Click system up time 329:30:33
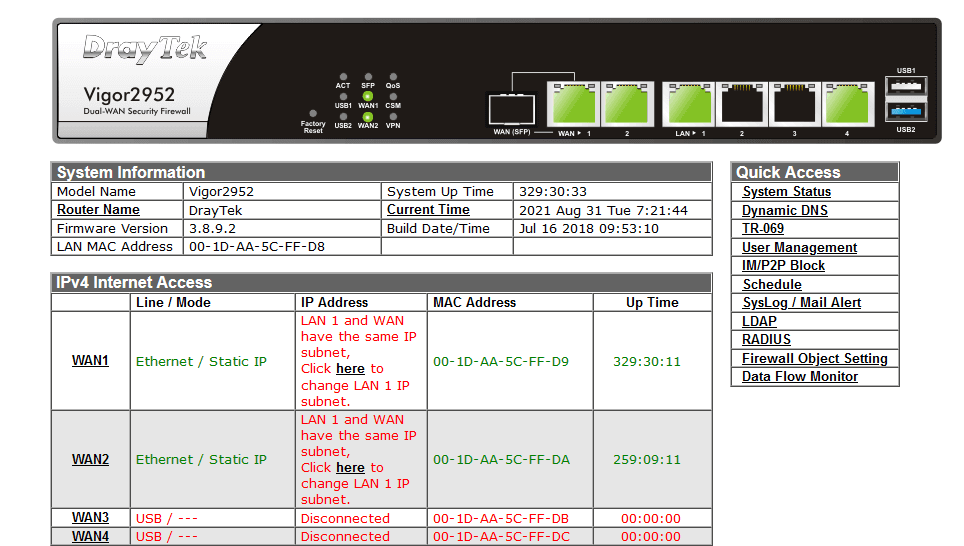964x546 pixels. (553, 192)
